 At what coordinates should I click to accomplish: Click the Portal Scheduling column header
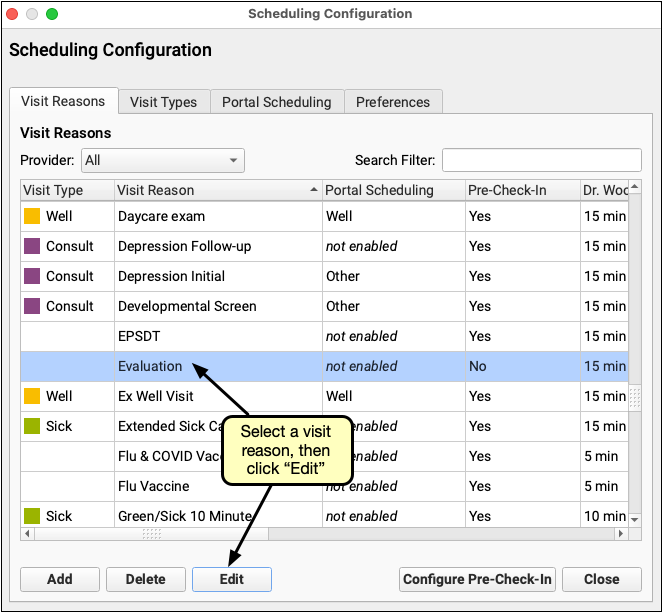click(392, 190)
